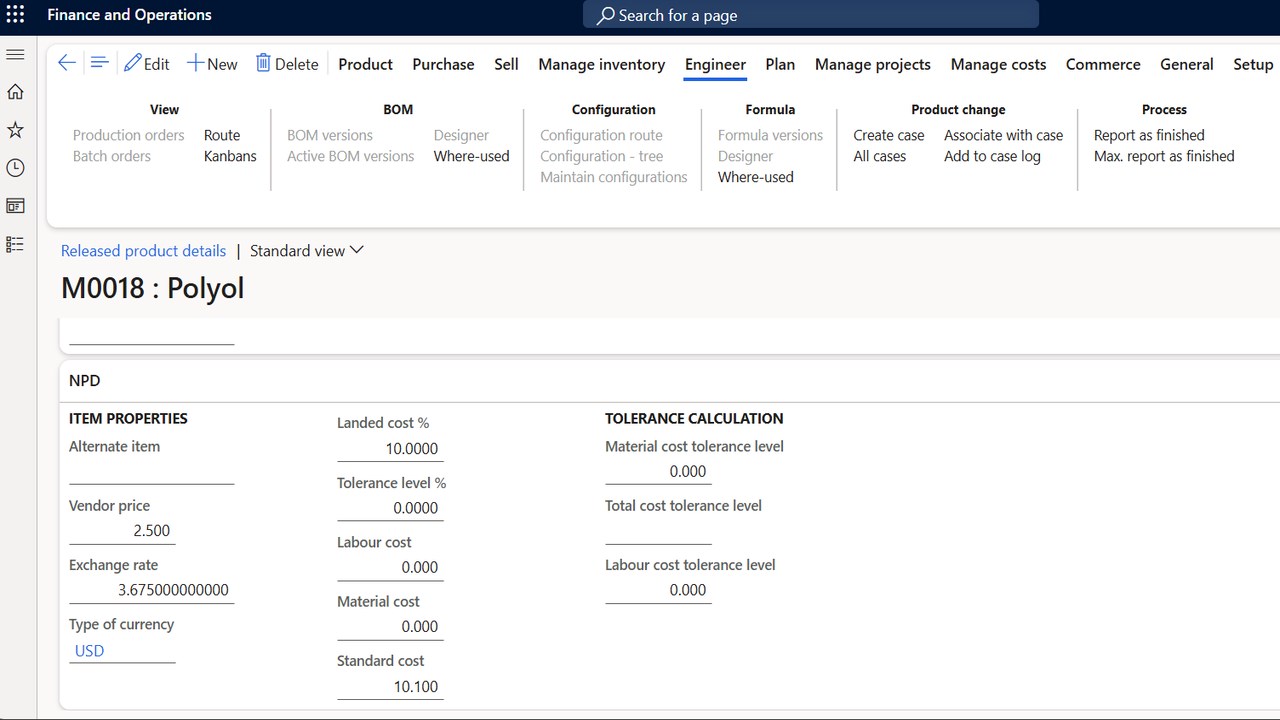Image resolution: width=1280 pixels, height=720 pixels.
Task: Go to the Home icon in sidebar
Action: pos(15,92)
